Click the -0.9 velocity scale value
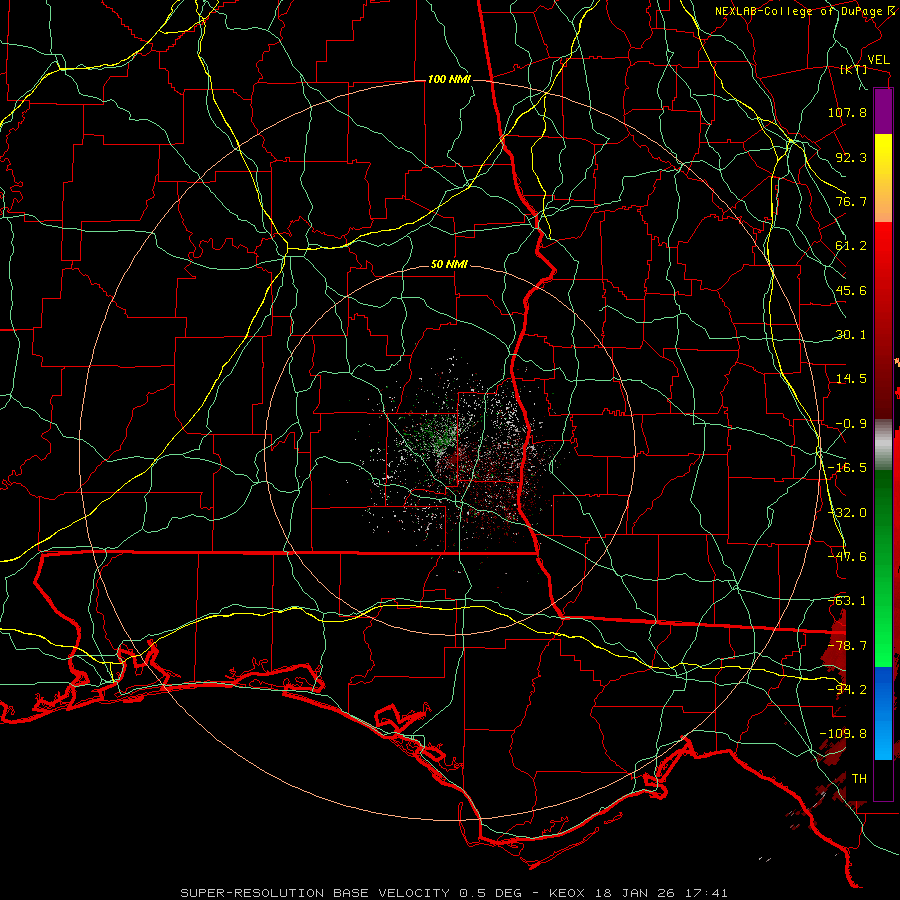900x900 pixels. [851, 424]
